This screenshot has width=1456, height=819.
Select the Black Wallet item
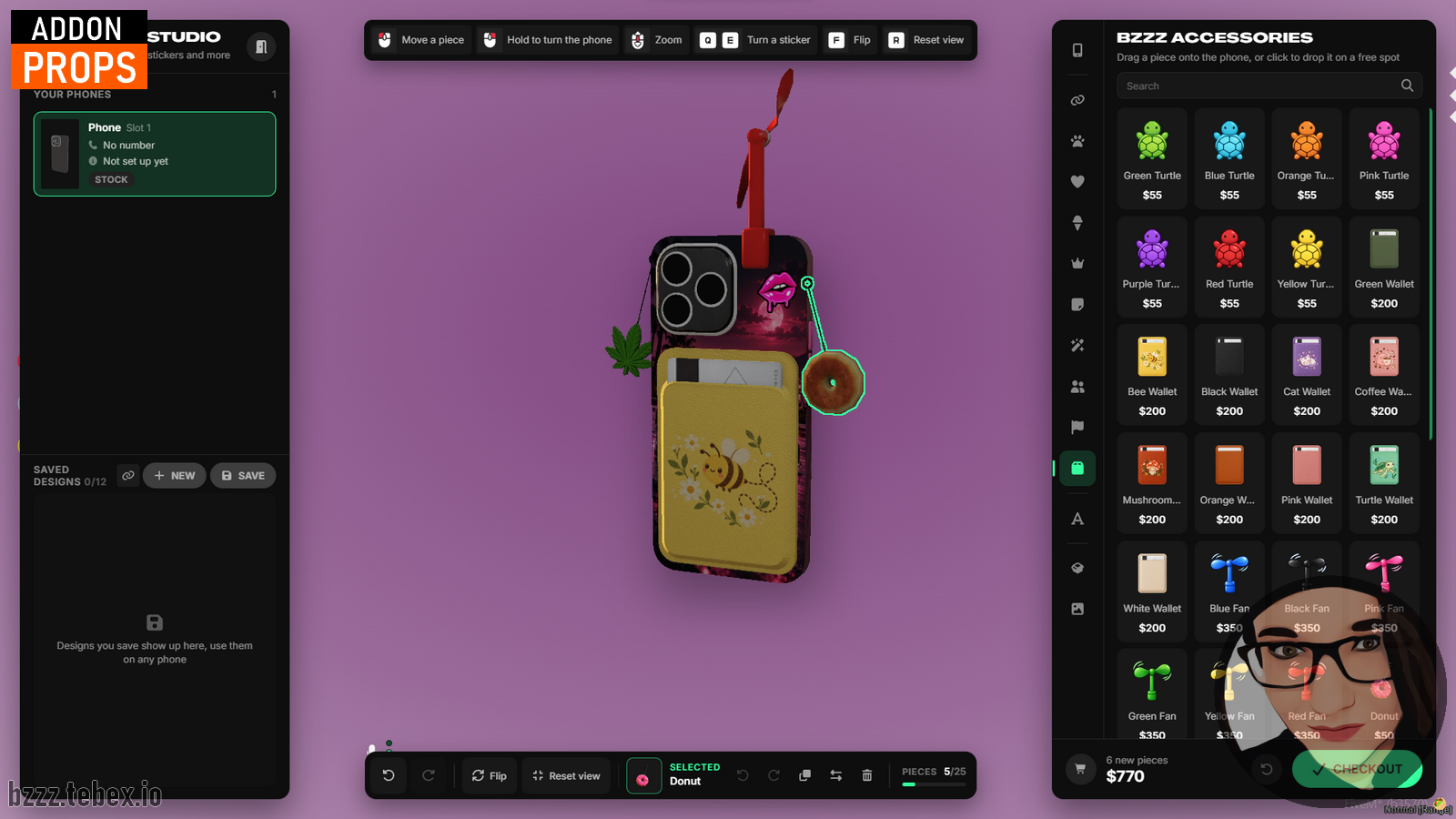1229,375
